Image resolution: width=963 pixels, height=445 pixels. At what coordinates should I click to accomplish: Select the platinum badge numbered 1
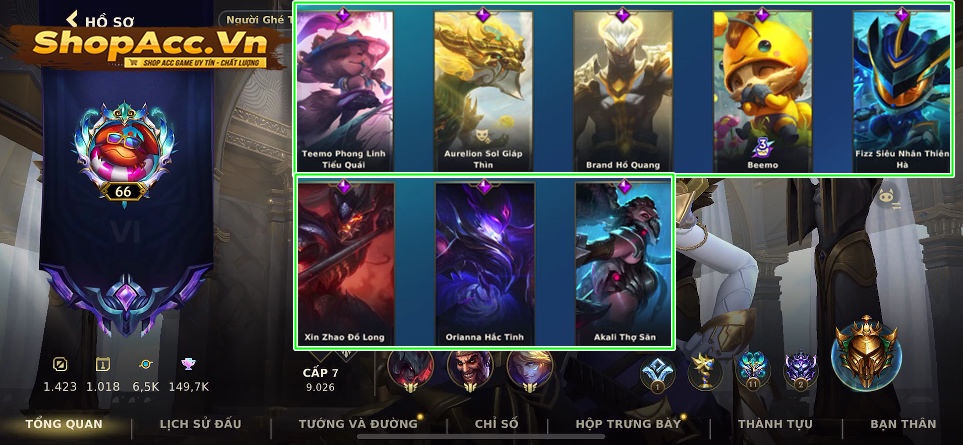tap(657, 374)
